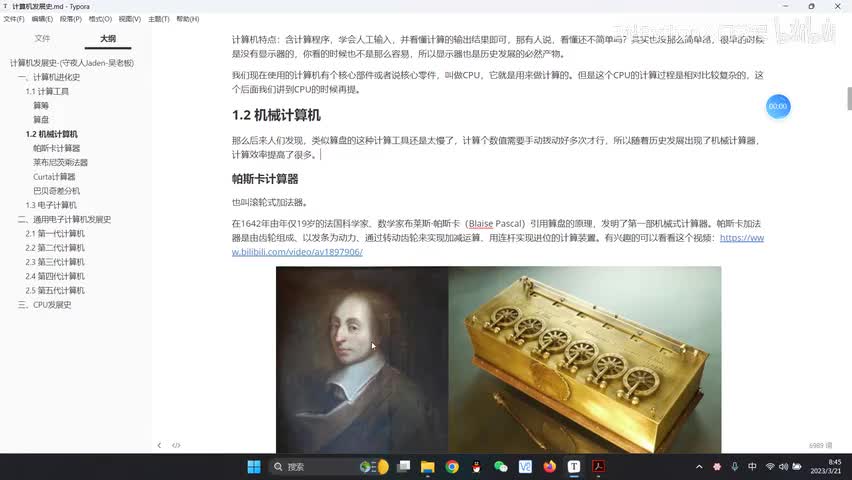Click the document's vertical scrollbar thumb
This screenshot has width=852, height=480.
coord(849,98)
